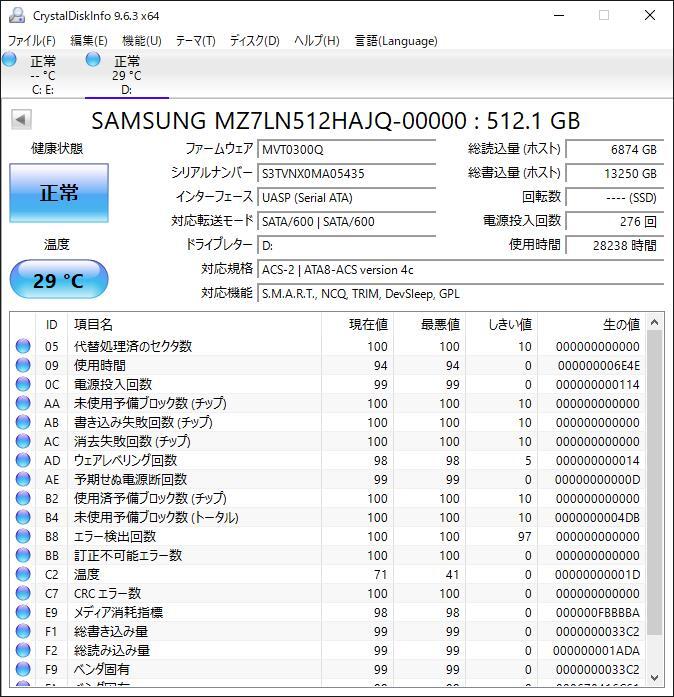Click total host reads value 6874 GB
Screen dimensions: 674x697
point(614,149)
